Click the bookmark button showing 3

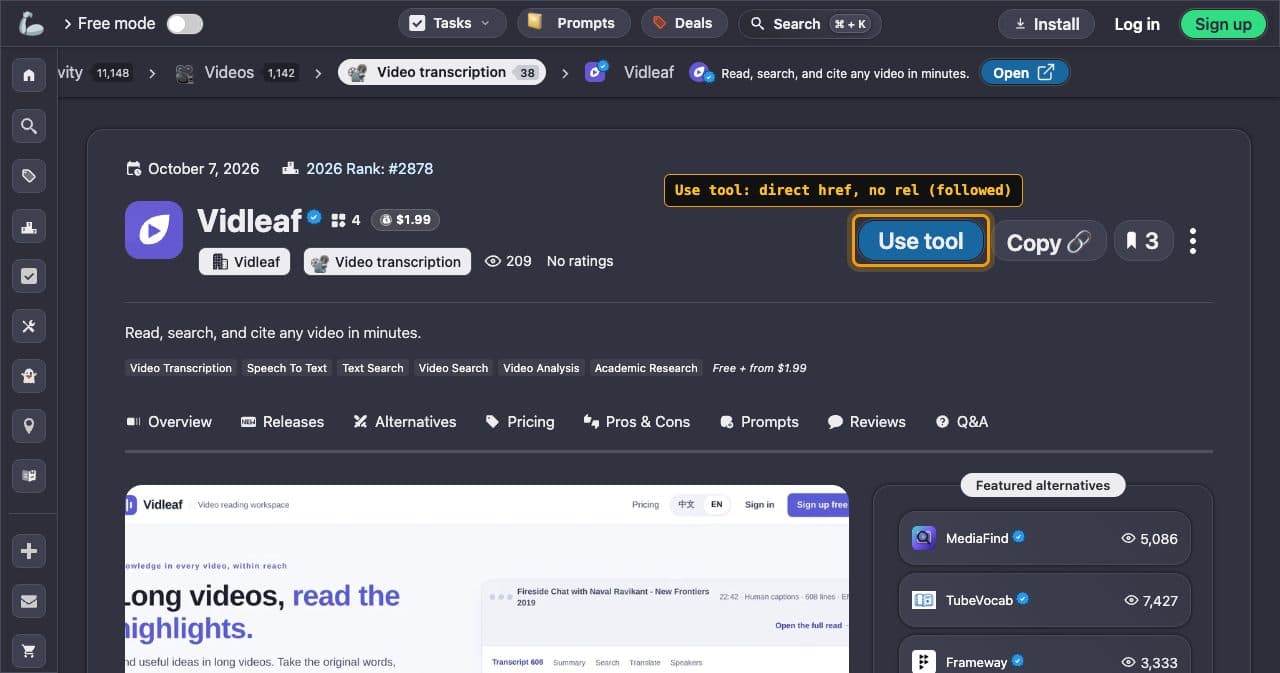[1143, 241]
